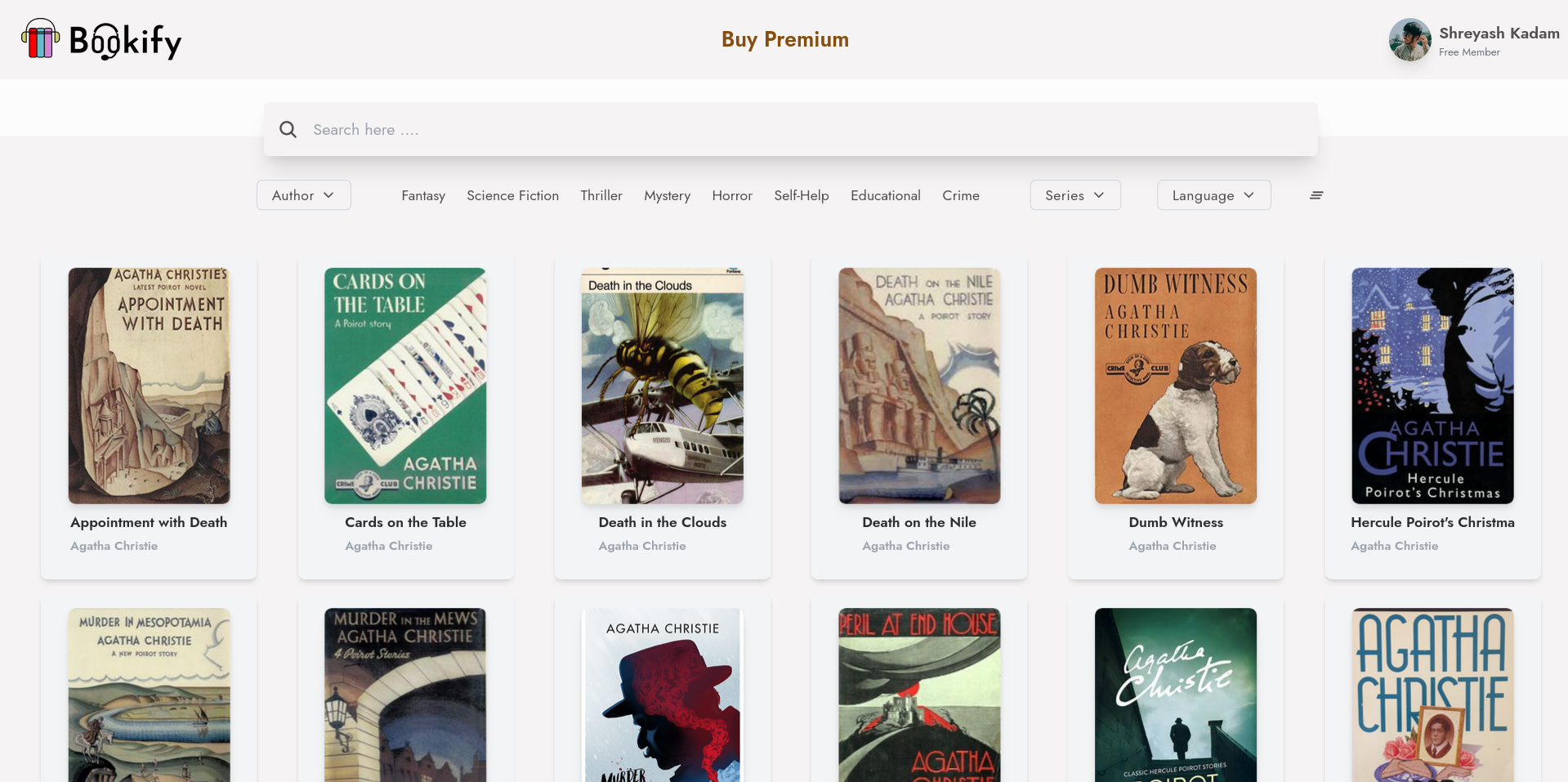The height and width of the screenshot is (782, 1568).
Task: Expand the Language dropdown
Action: point(1214,195)
